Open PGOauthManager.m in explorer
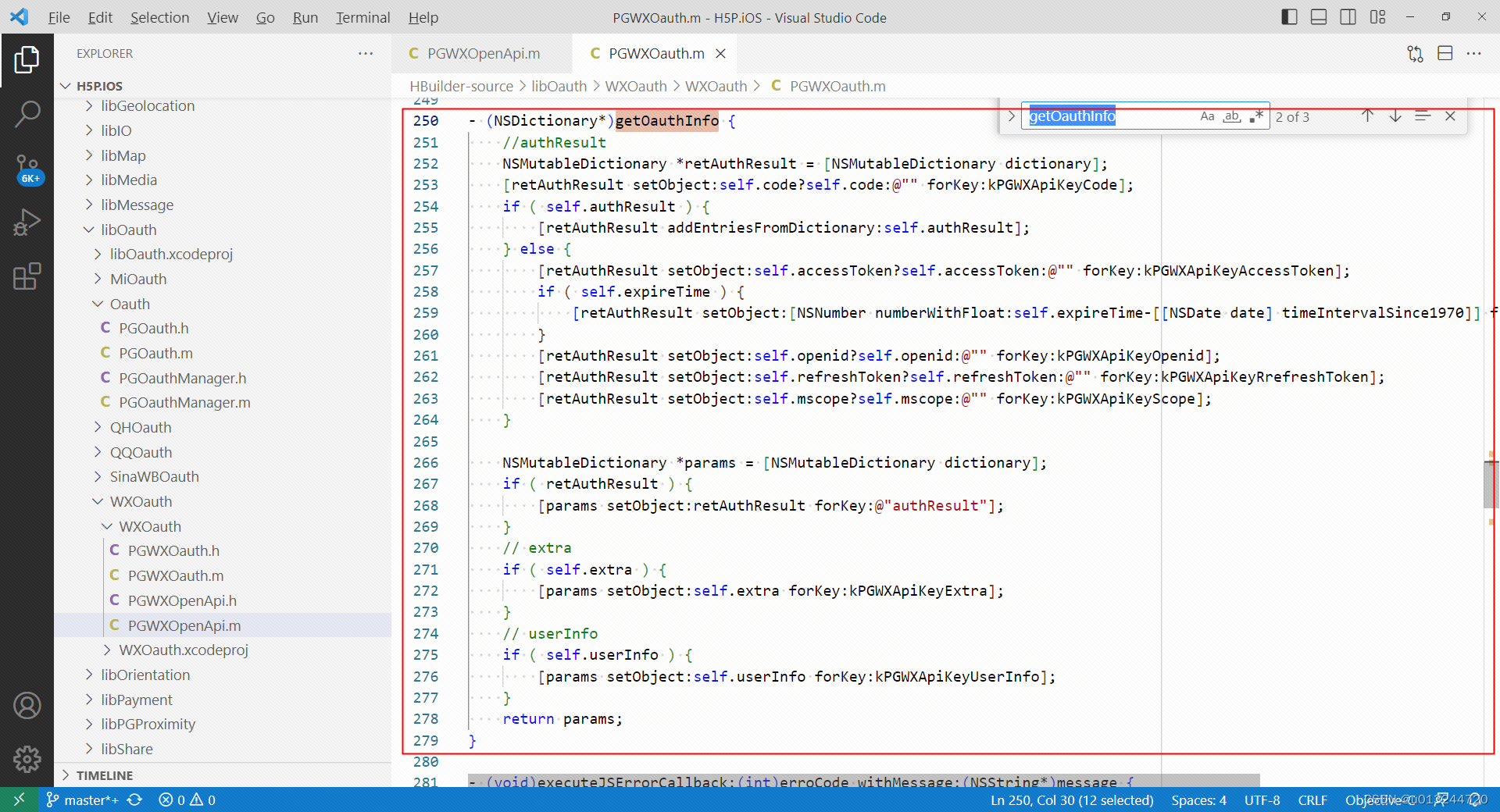The height and width of the screenshot is (812, 1500). [184, 402]
